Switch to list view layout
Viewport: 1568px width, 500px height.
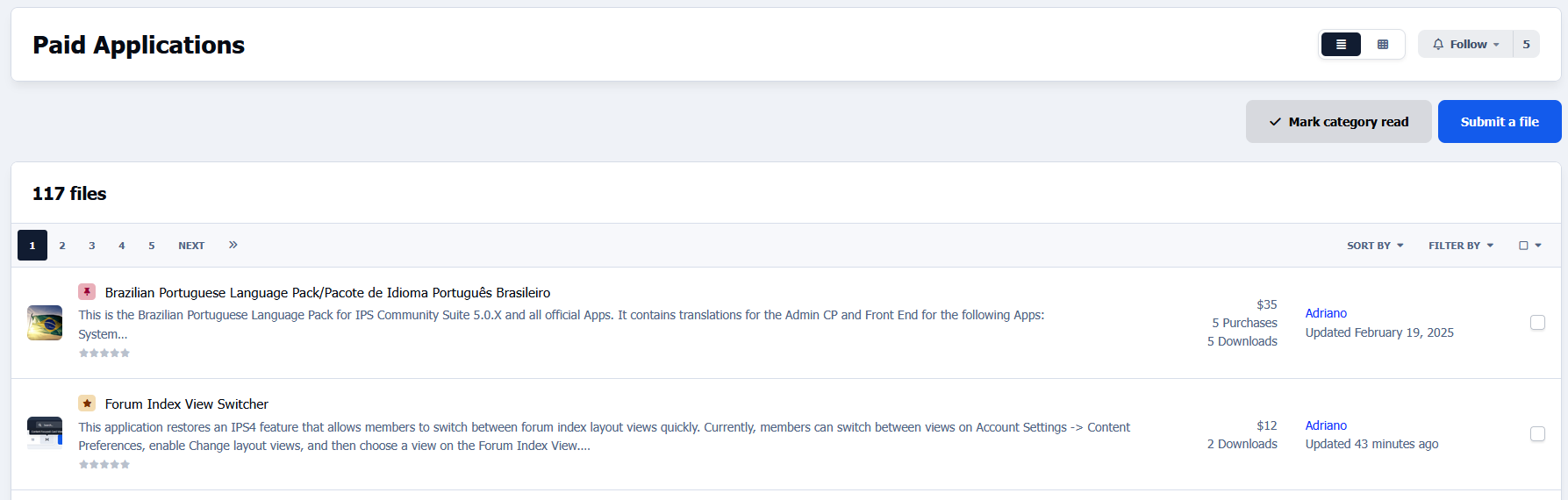tap(1341, 45)
